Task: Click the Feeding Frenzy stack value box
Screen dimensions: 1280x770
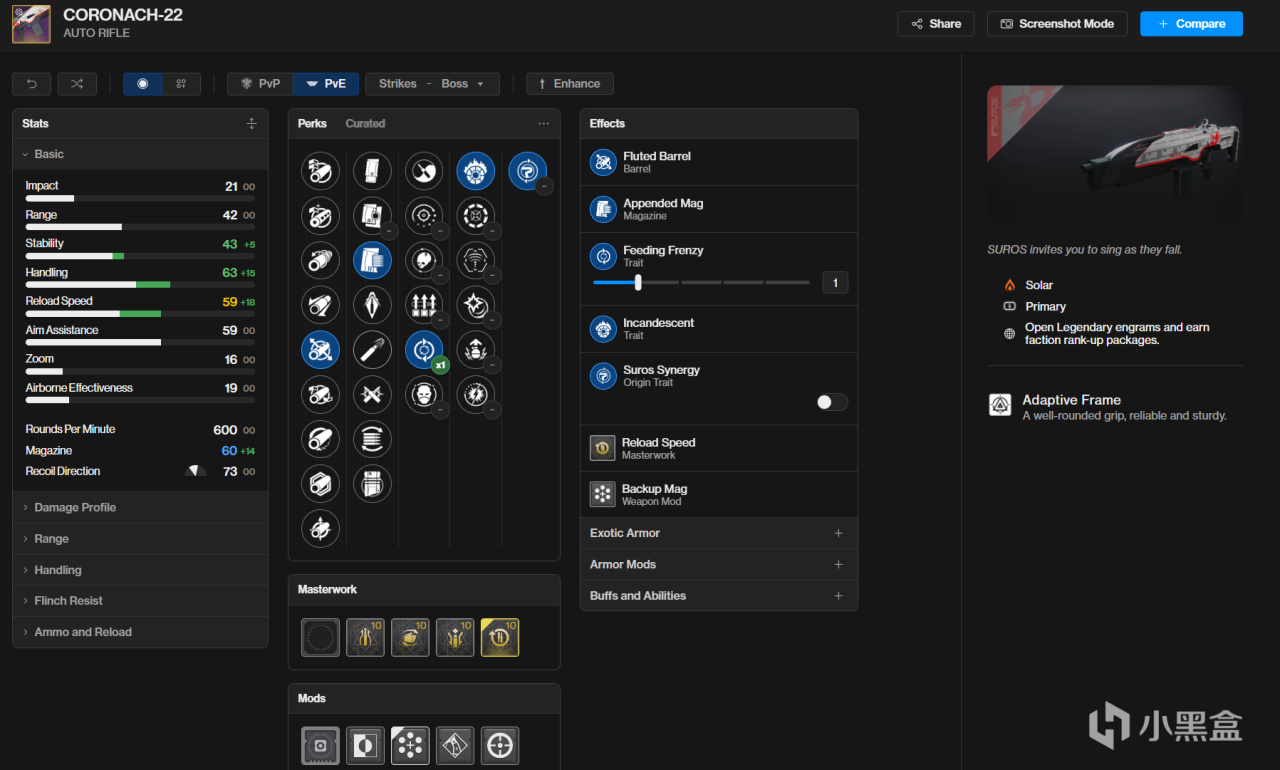Action: [835, 283]
